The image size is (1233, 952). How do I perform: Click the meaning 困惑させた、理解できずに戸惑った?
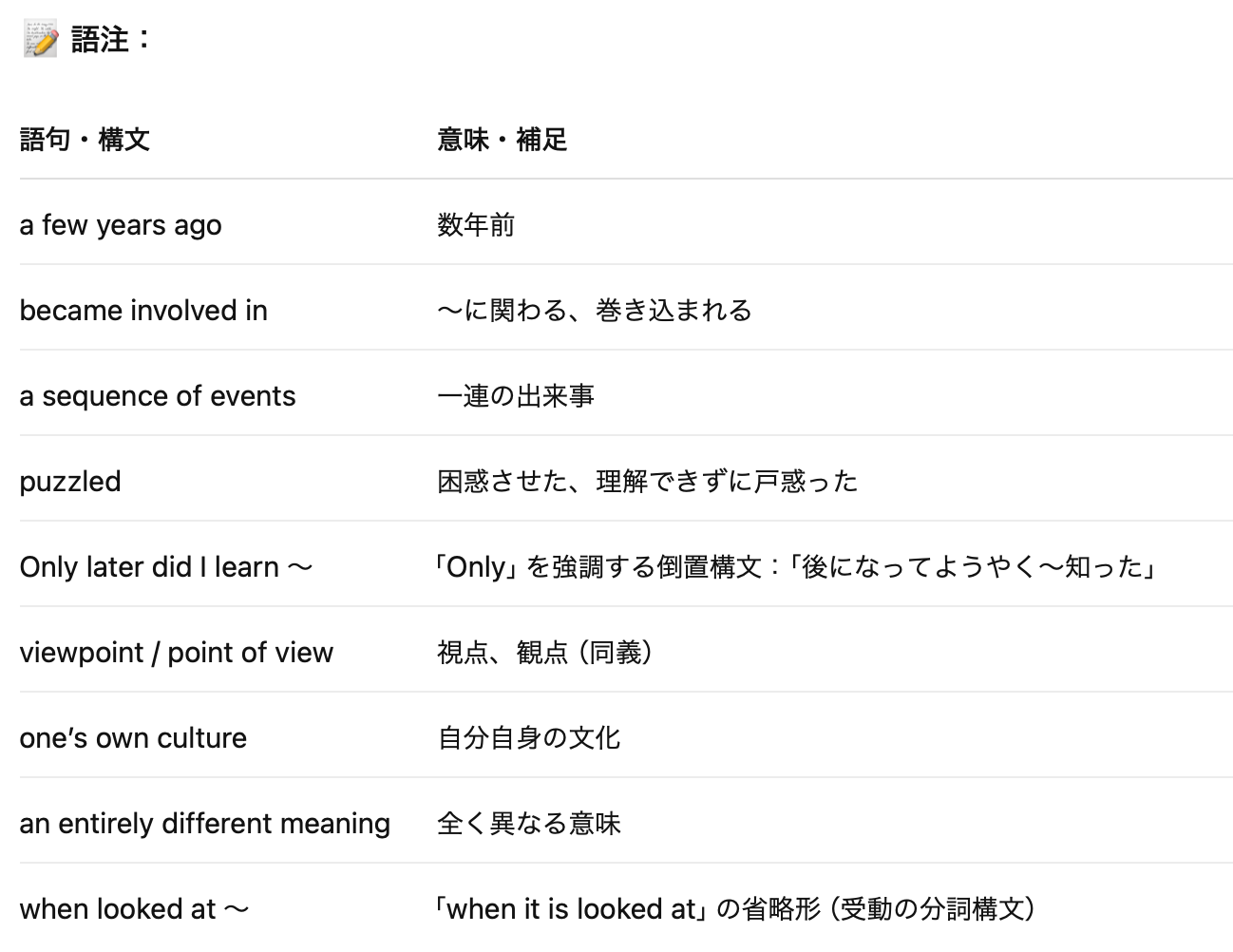[648, 482]
